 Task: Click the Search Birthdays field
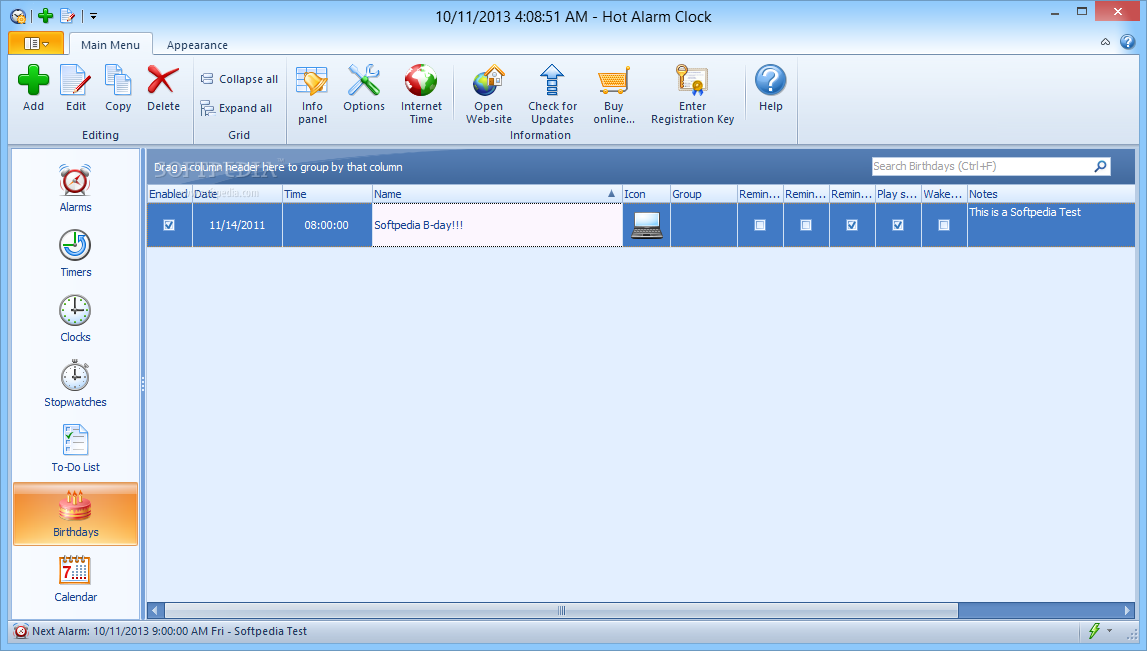[x=981, y=166]
